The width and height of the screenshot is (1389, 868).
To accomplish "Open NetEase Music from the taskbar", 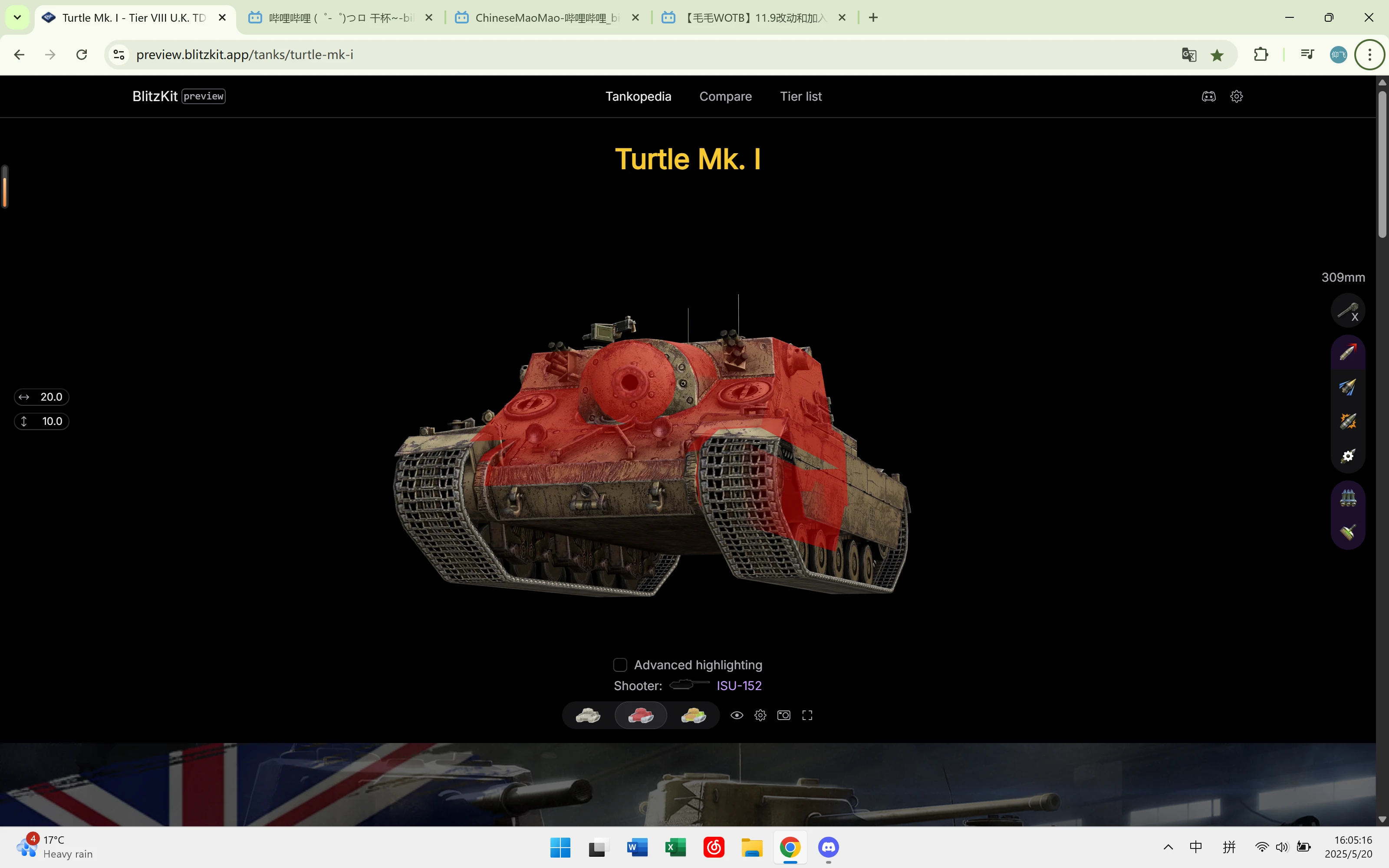I will click(x=714, y=847).
